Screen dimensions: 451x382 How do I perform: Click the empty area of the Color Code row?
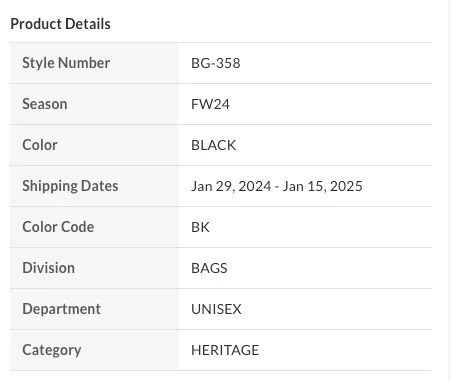point(320,227)
